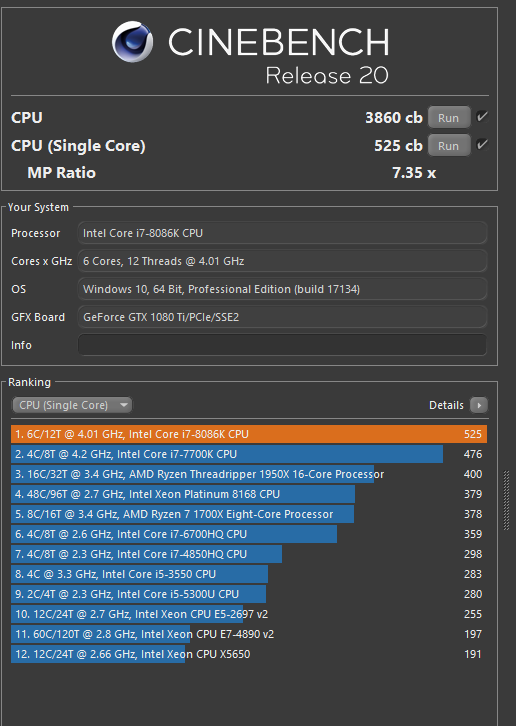Click the panel resize grip handle

(x=506, y=501)
